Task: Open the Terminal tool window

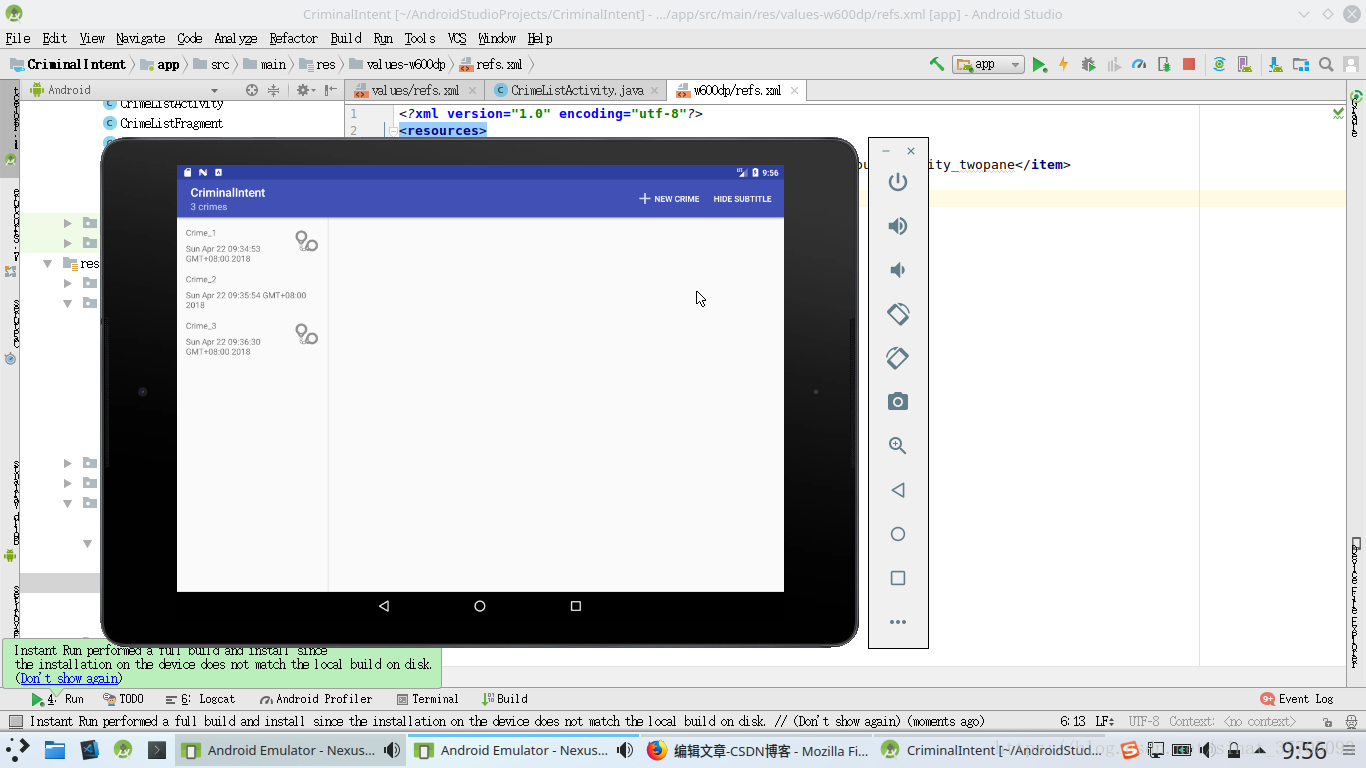Action: 427,699
